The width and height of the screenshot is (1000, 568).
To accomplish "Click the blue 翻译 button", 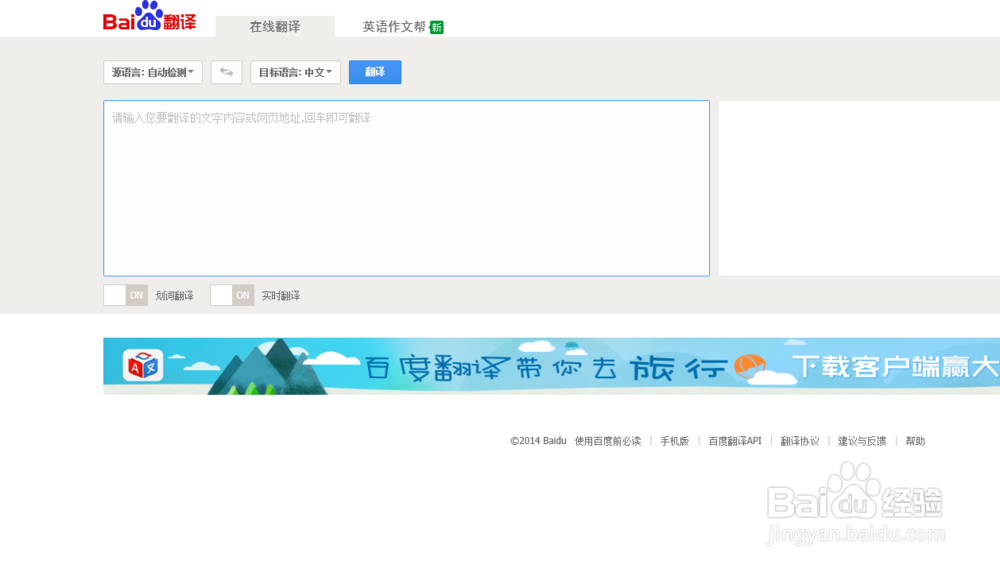I will tap(375, 72).
